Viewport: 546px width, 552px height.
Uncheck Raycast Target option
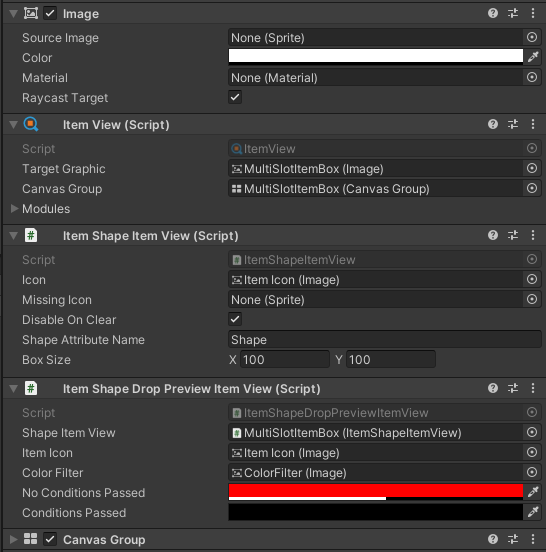click(x=235, y=97)
